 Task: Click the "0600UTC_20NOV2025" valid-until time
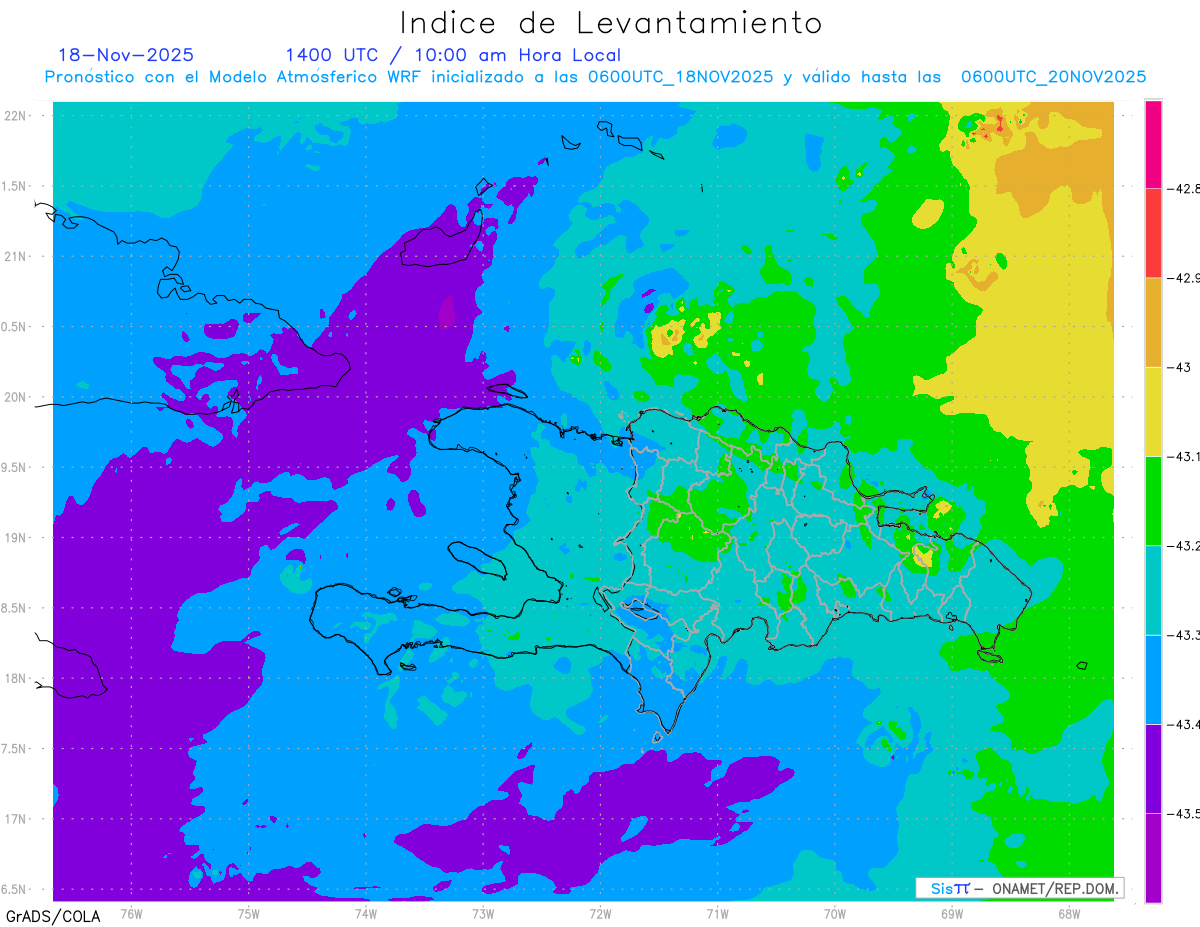click(x=1054, y=77)
